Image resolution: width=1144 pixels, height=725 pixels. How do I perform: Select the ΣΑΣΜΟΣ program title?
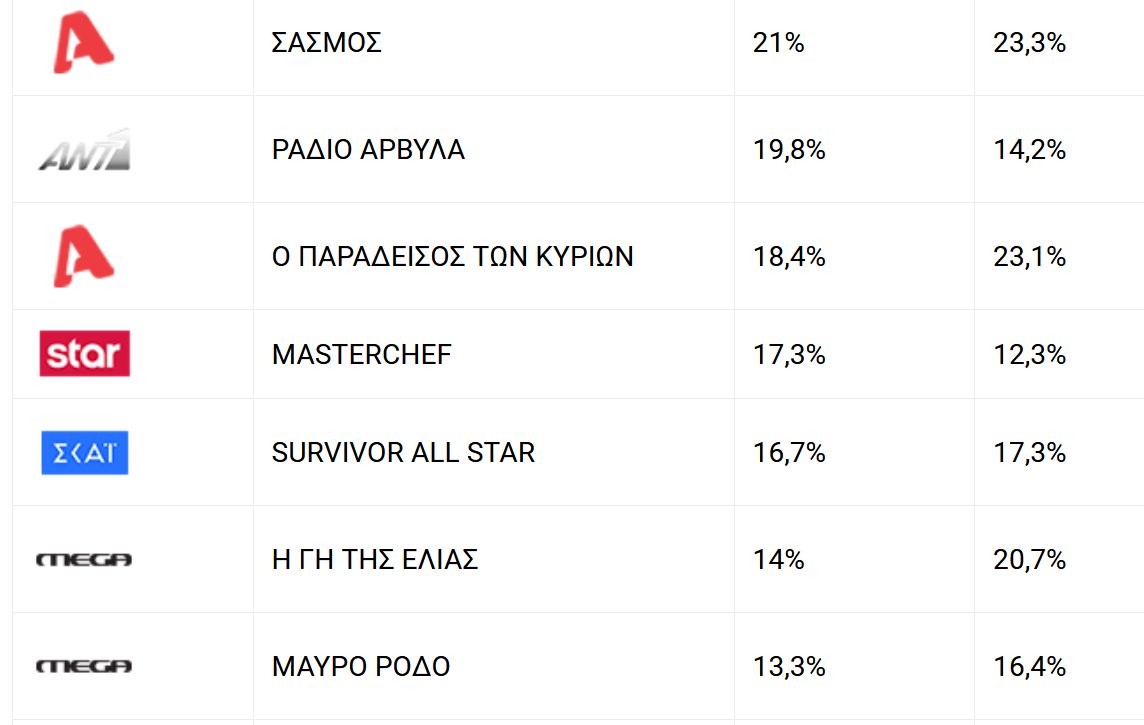tap(326, 42)
